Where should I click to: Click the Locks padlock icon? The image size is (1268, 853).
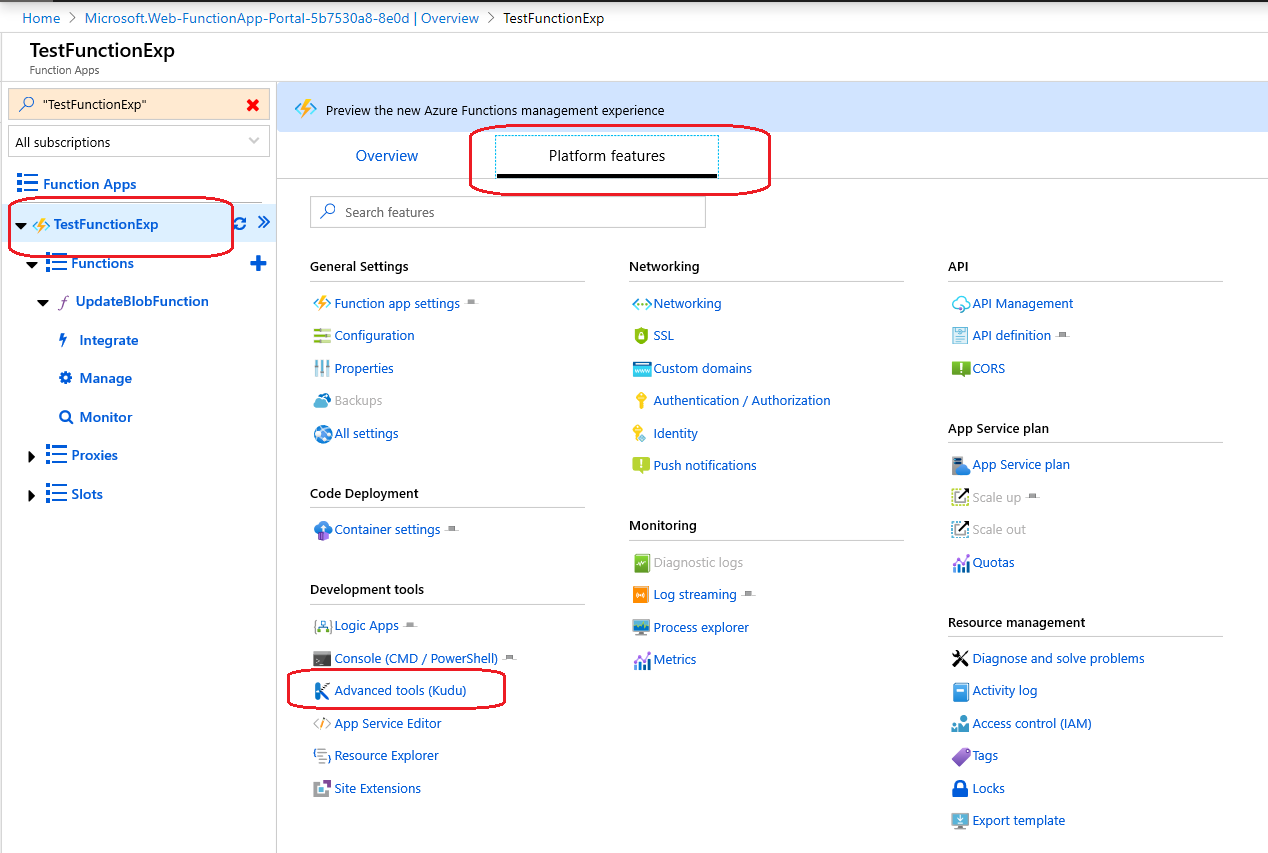[960, 789]
